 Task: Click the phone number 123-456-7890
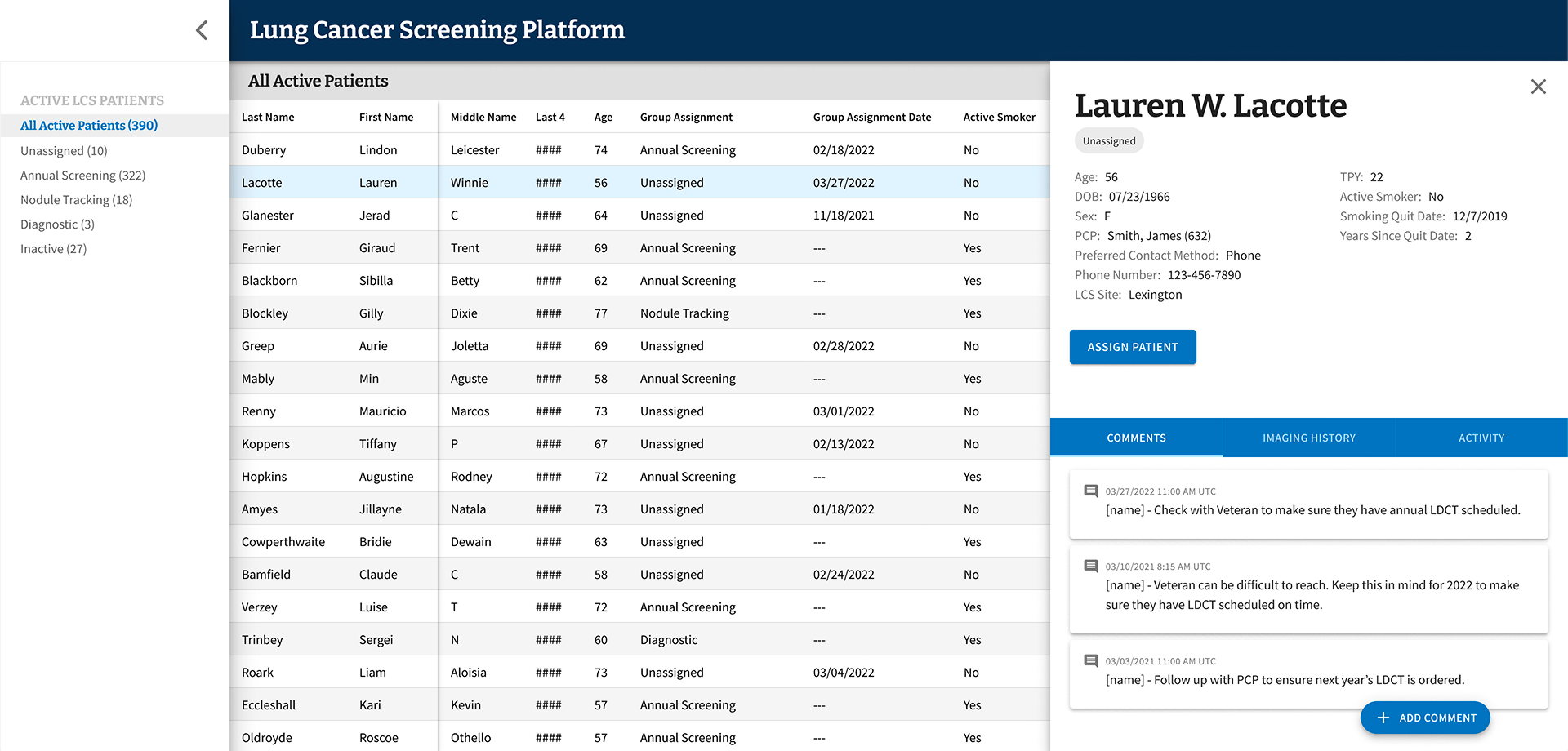pyautogui.click(x=1204, y=275)
